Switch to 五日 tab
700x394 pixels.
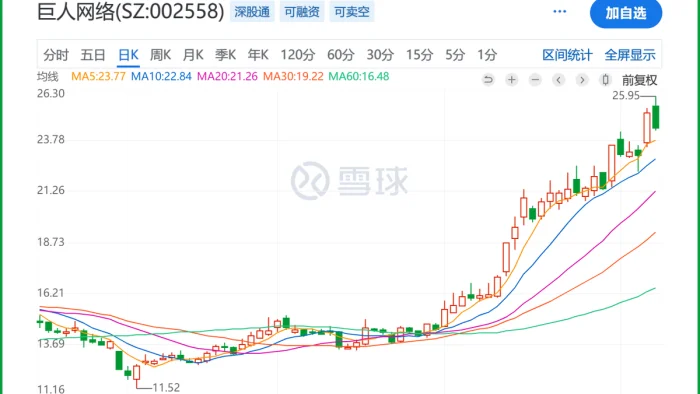[93, 55]
